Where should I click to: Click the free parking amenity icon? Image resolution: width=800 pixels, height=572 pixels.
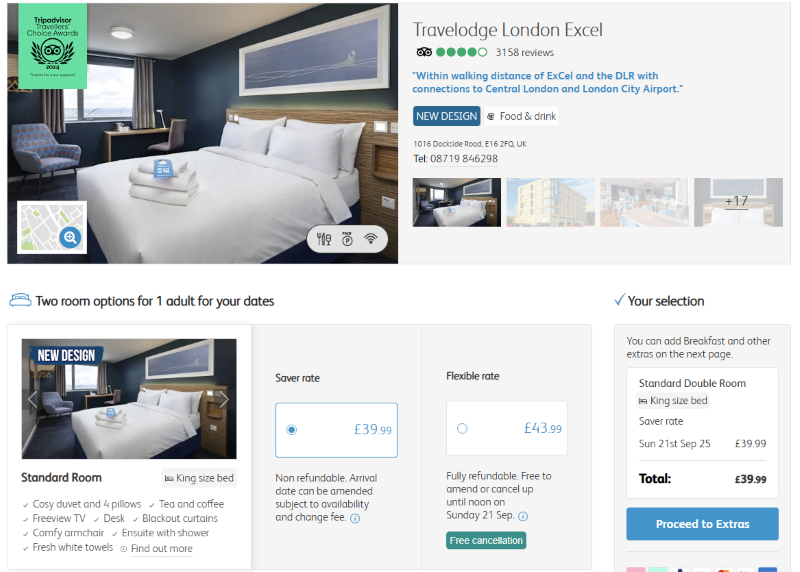(347, 239)
